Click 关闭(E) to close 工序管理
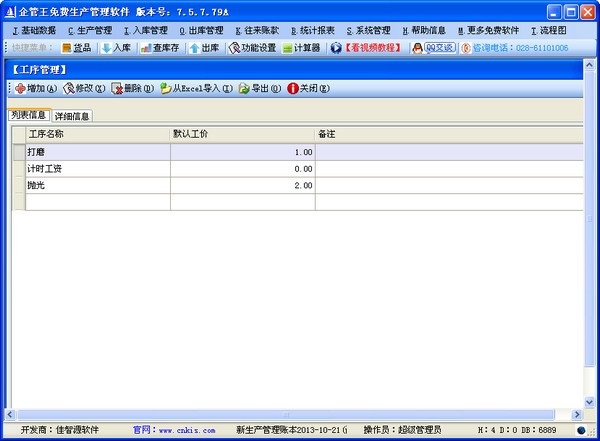 [x=308, y=88]
